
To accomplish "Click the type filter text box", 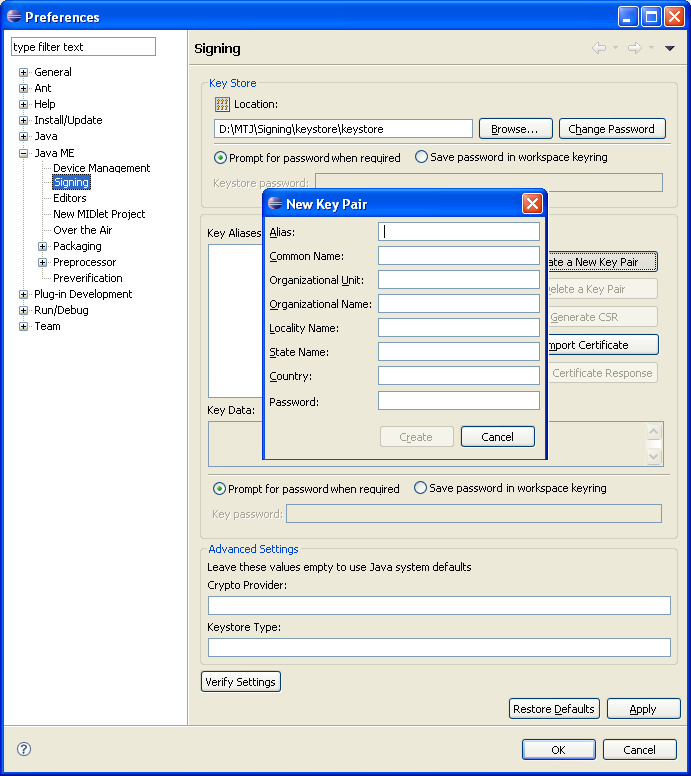I will click(83, 47).
